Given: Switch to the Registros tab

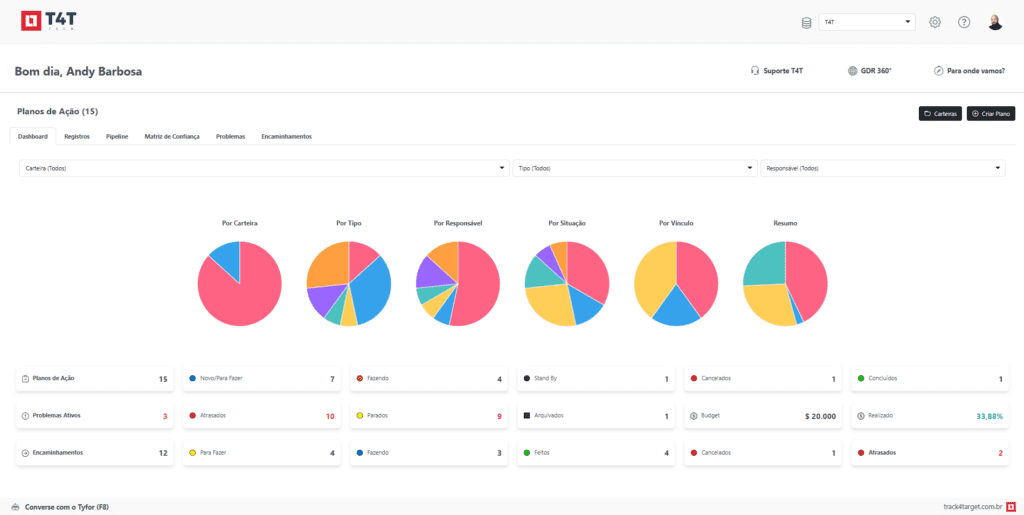Looking at the screenshot, I should pos(77,136).
